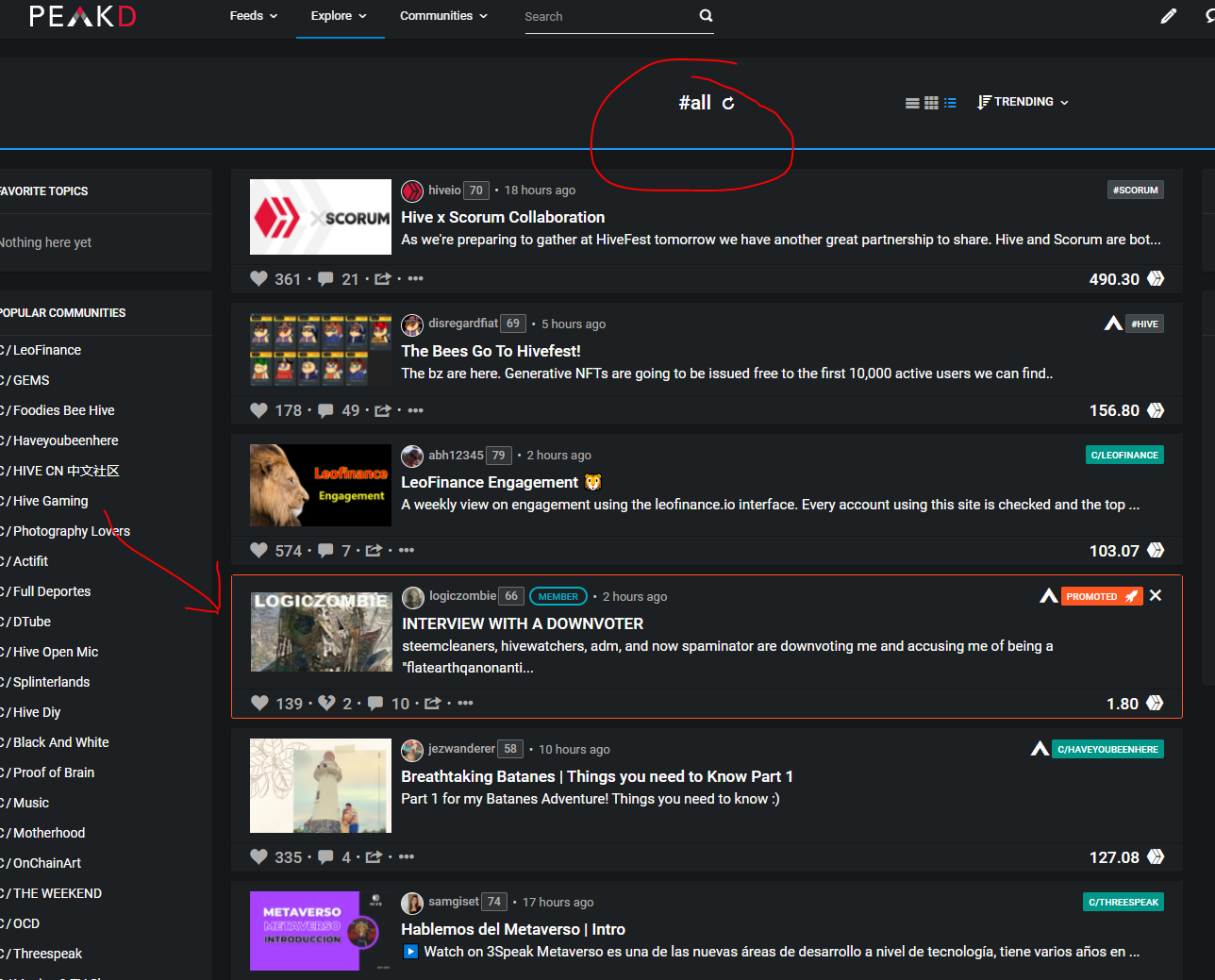Open the PeakD logo home link

(83, 16)
